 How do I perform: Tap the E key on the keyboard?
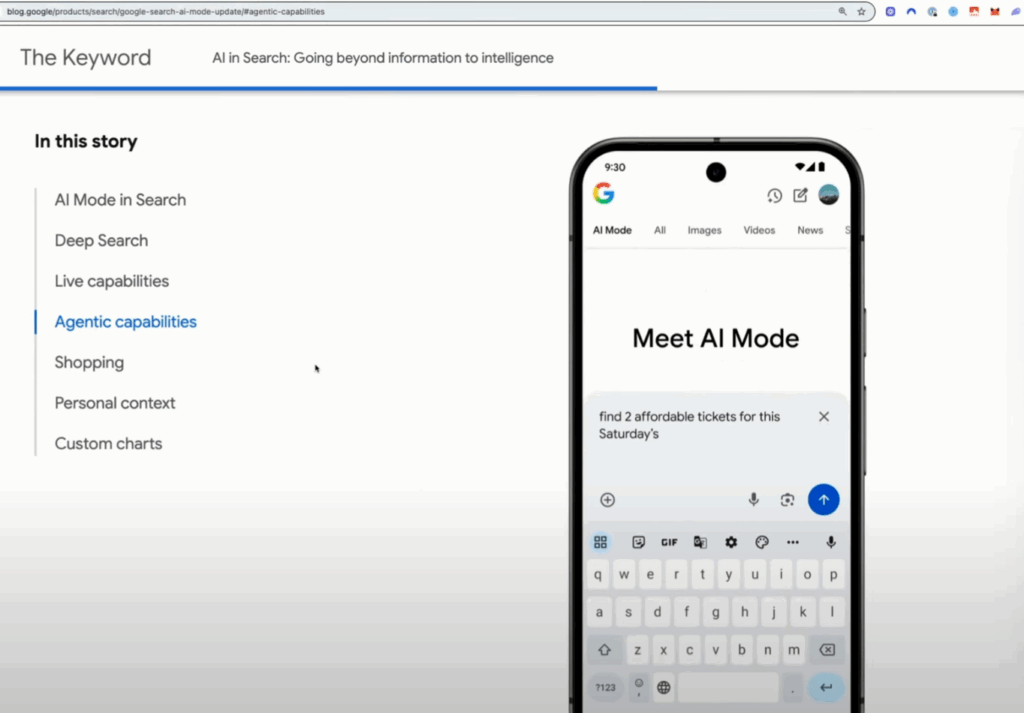point(650,575)
